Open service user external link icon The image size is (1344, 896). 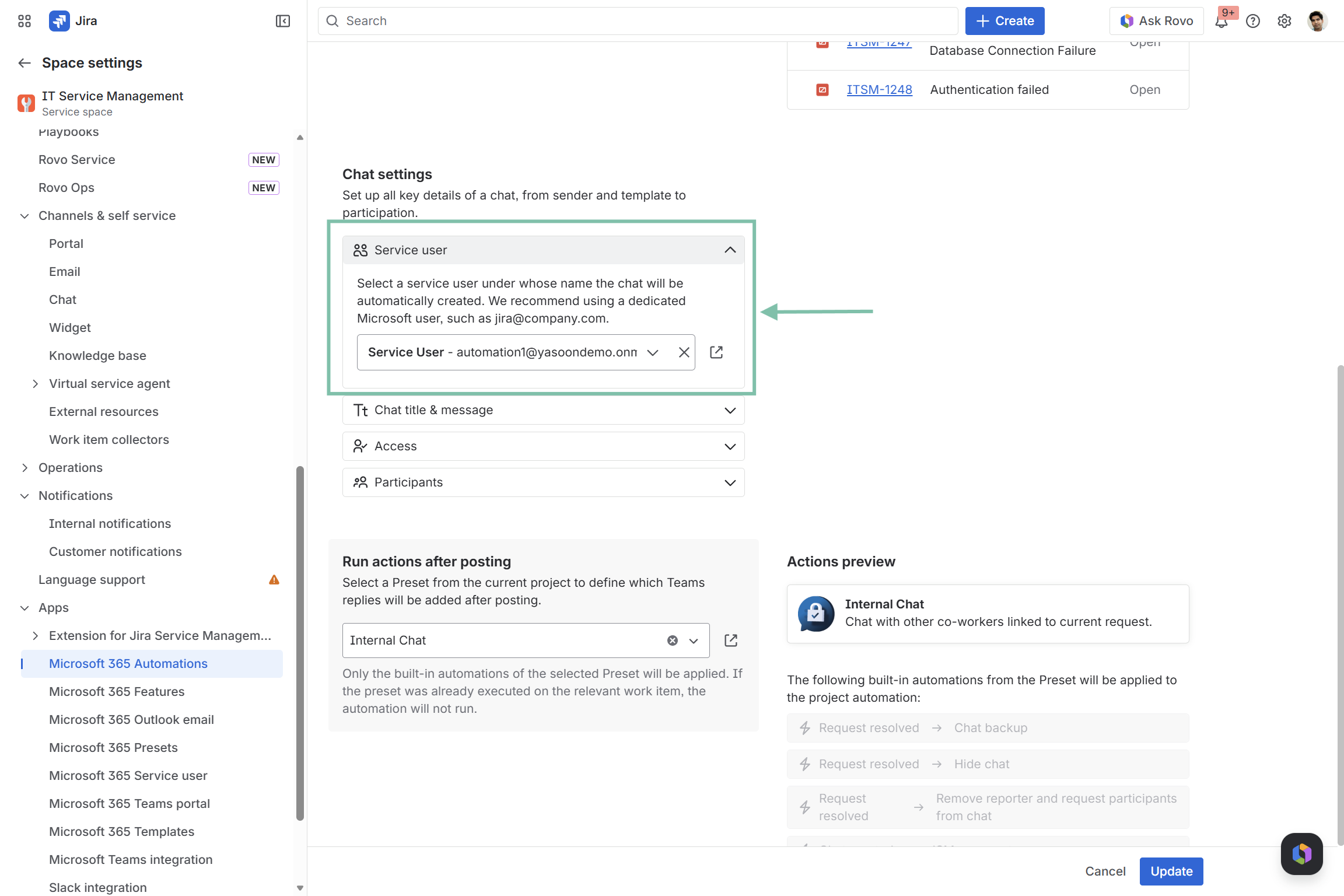716,352
